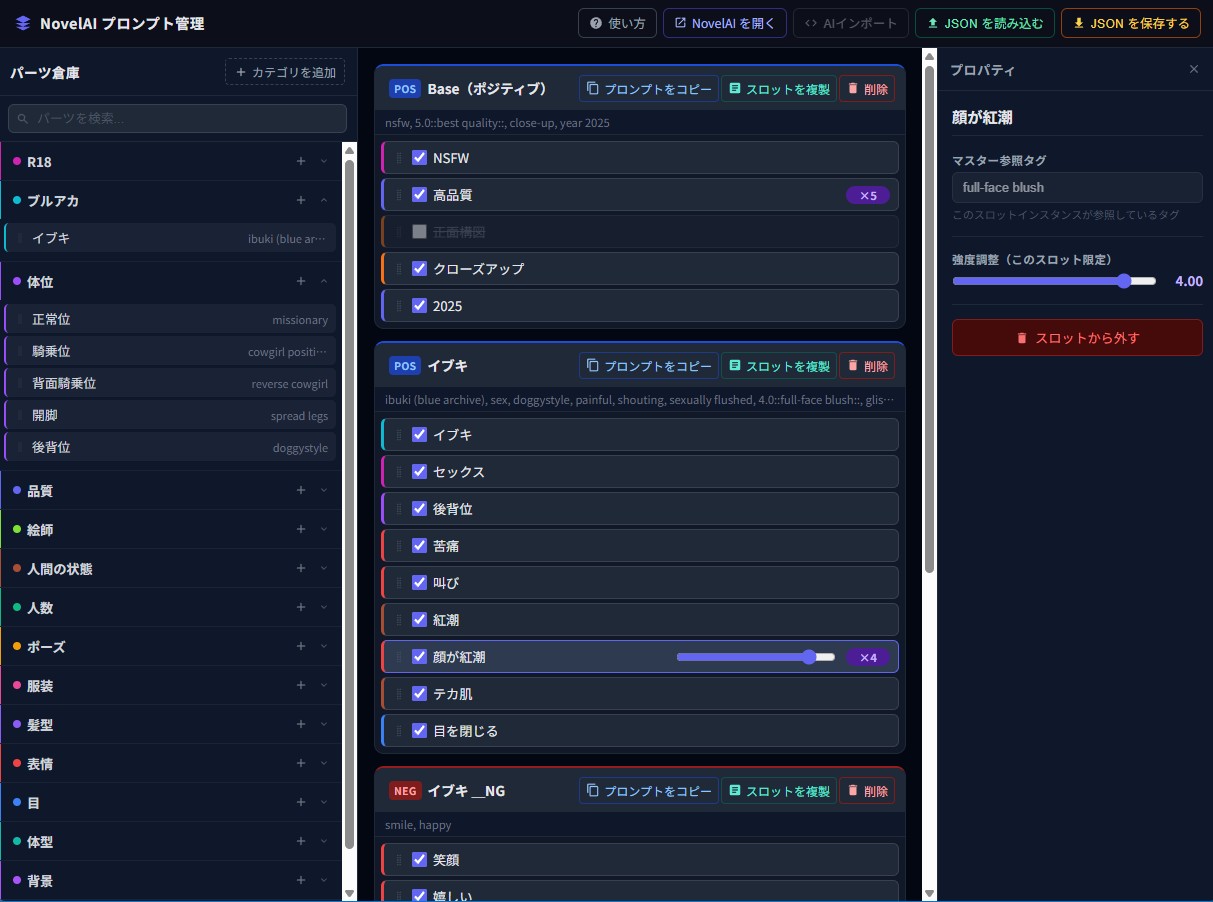
Task: Enable the 正面構図 checkbox
Action: point(420,231)
